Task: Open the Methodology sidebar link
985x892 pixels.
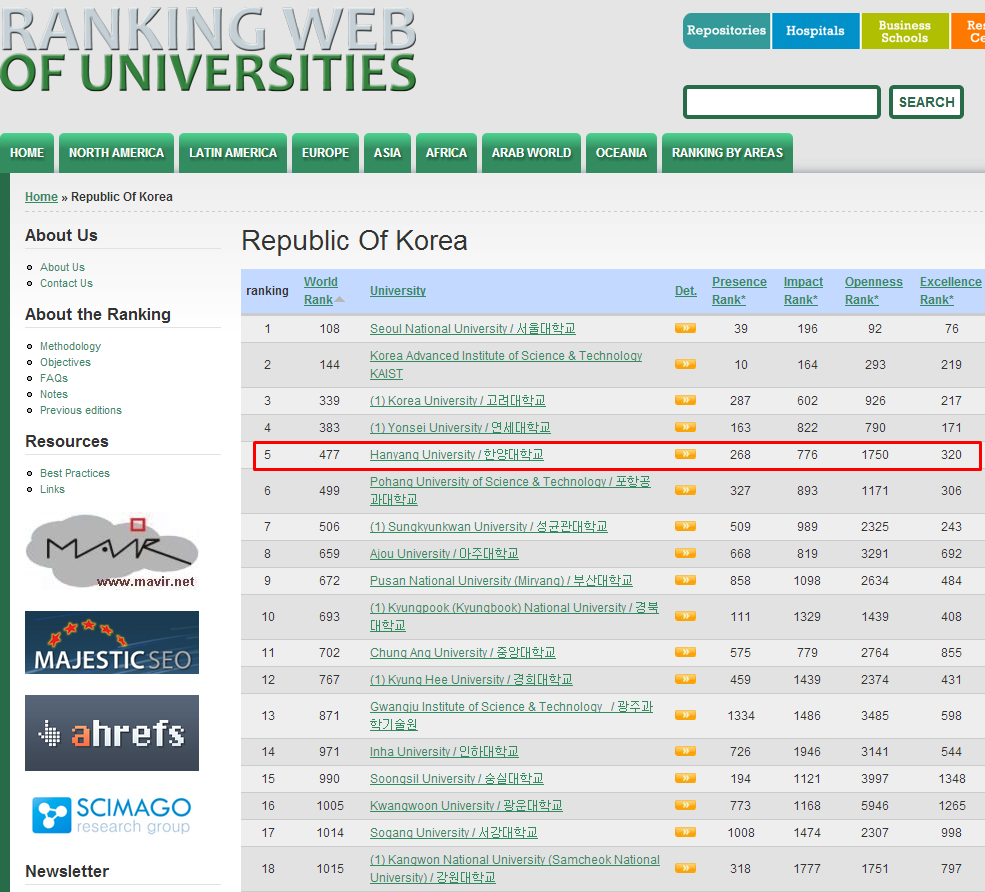Action: click(x=70, y=346)
